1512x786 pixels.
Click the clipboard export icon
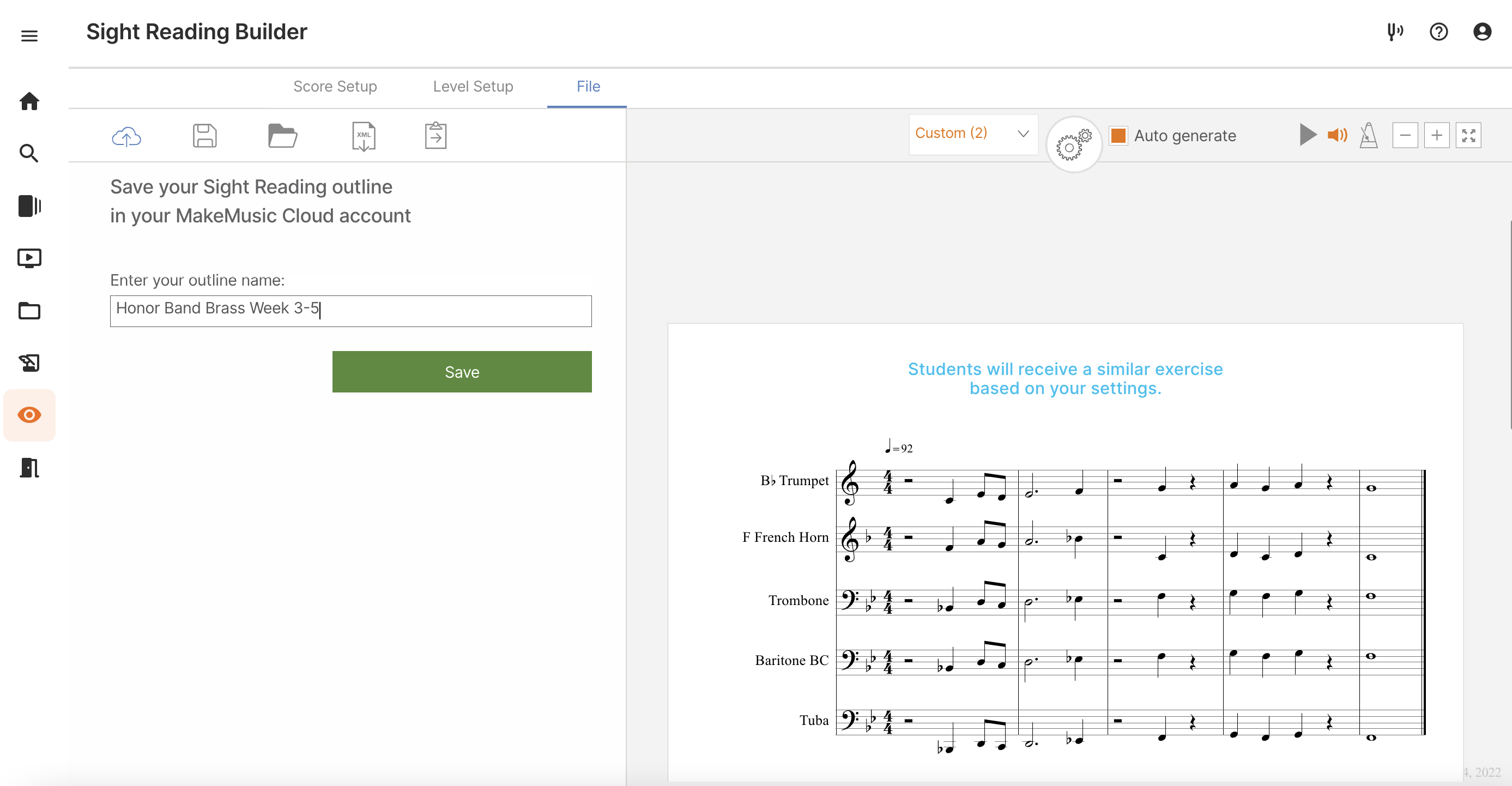point(436,136)
